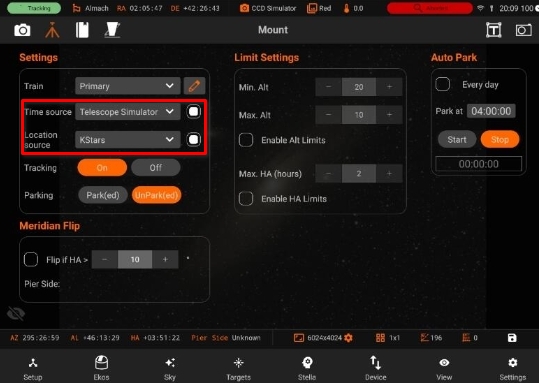Toggle the Location source checkbox
539x383 pixels.
pos(194,139)
